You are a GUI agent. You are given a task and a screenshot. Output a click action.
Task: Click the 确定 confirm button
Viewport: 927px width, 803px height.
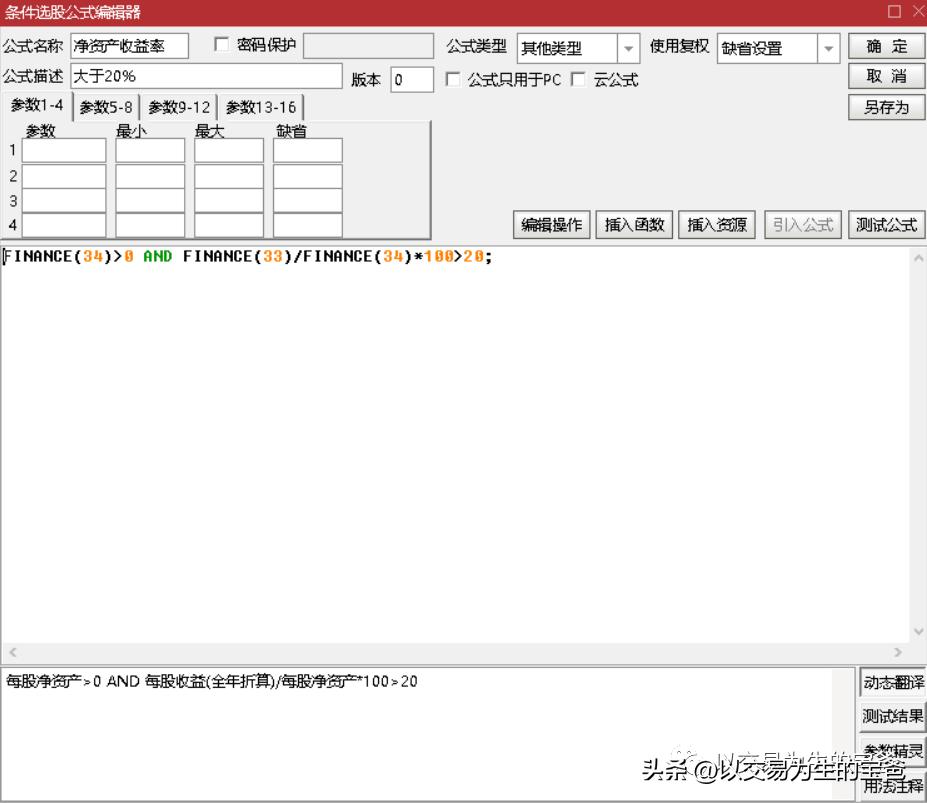click(886, 46)
